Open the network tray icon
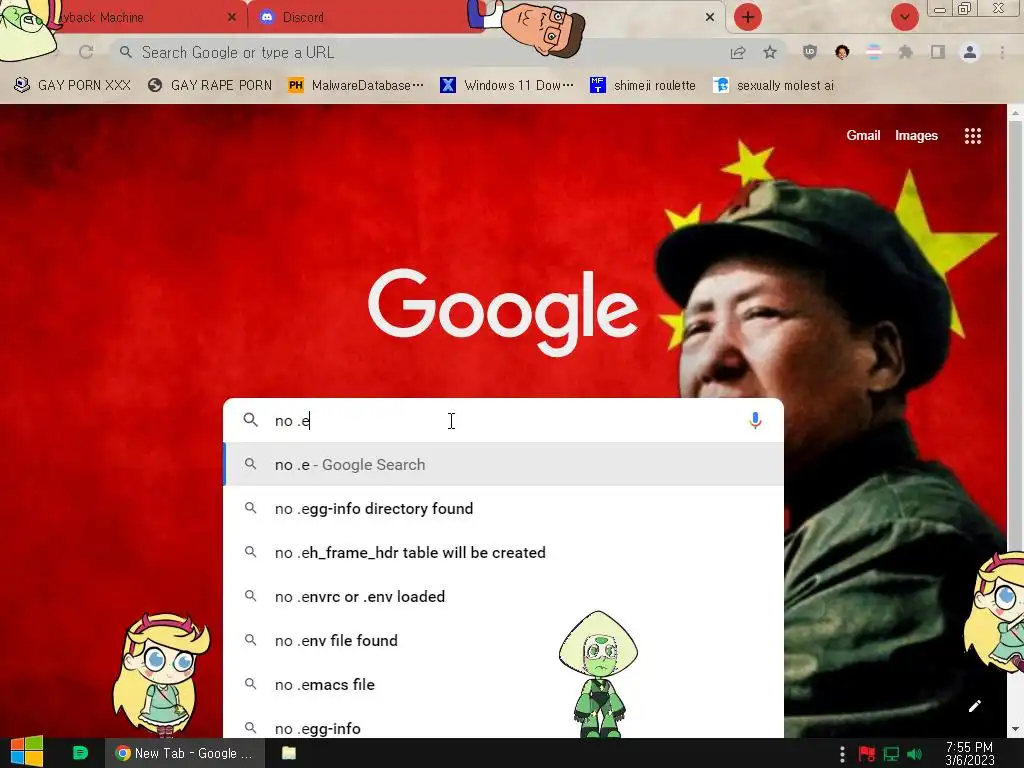Viewport: 1024px width, 768px height. click(891, 754)
